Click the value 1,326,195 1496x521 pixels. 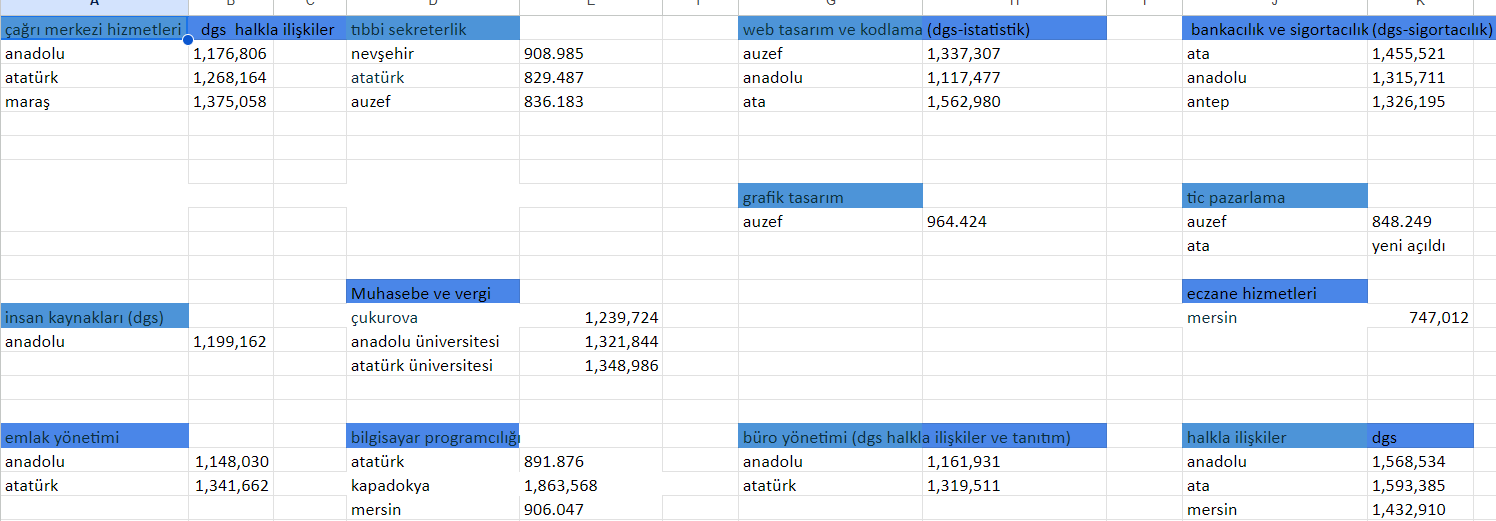coord(1420,101)
